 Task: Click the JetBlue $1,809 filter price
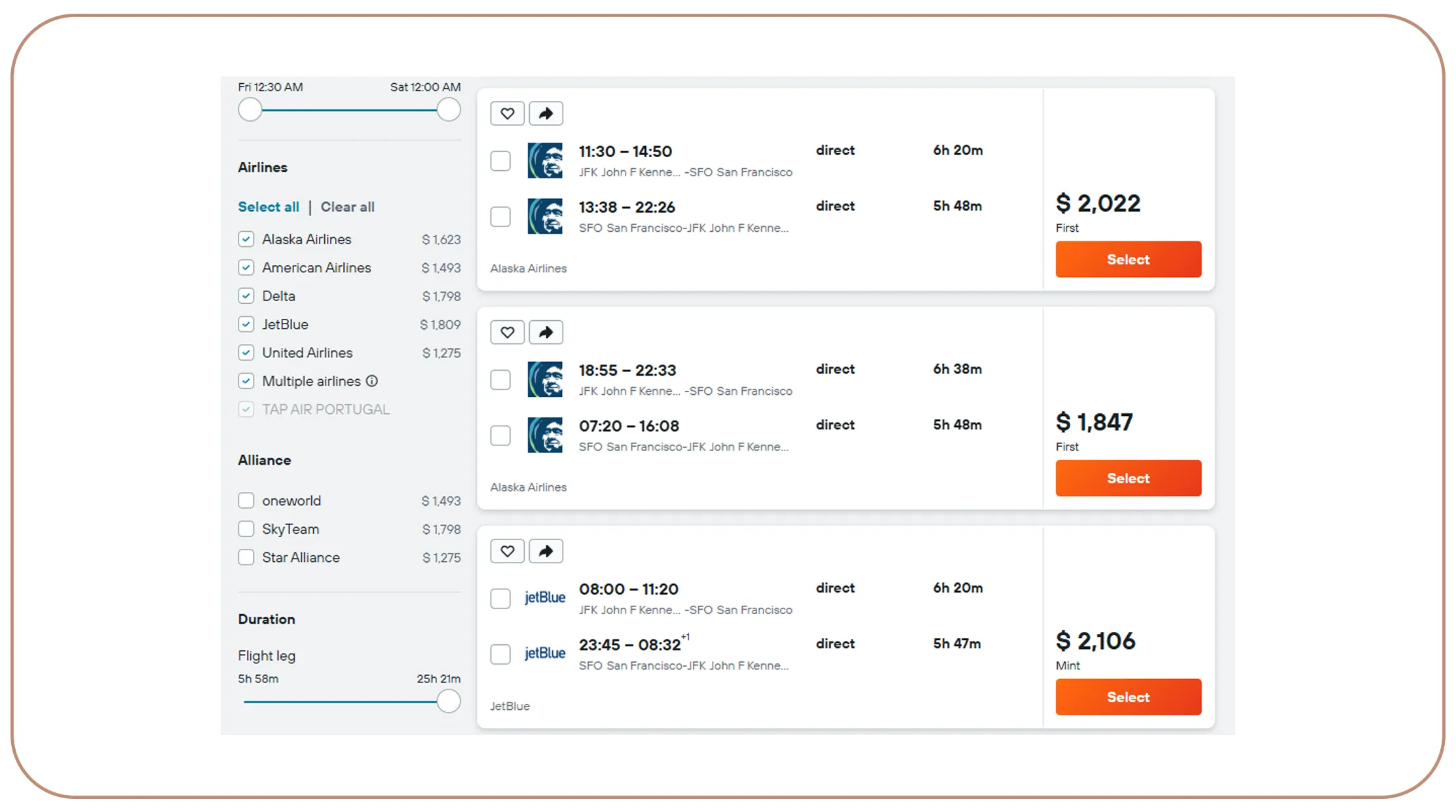[440, 325]
